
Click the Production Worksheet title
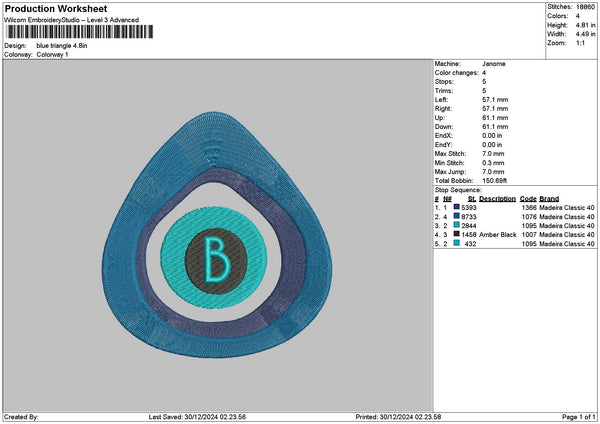coord(54,8)
